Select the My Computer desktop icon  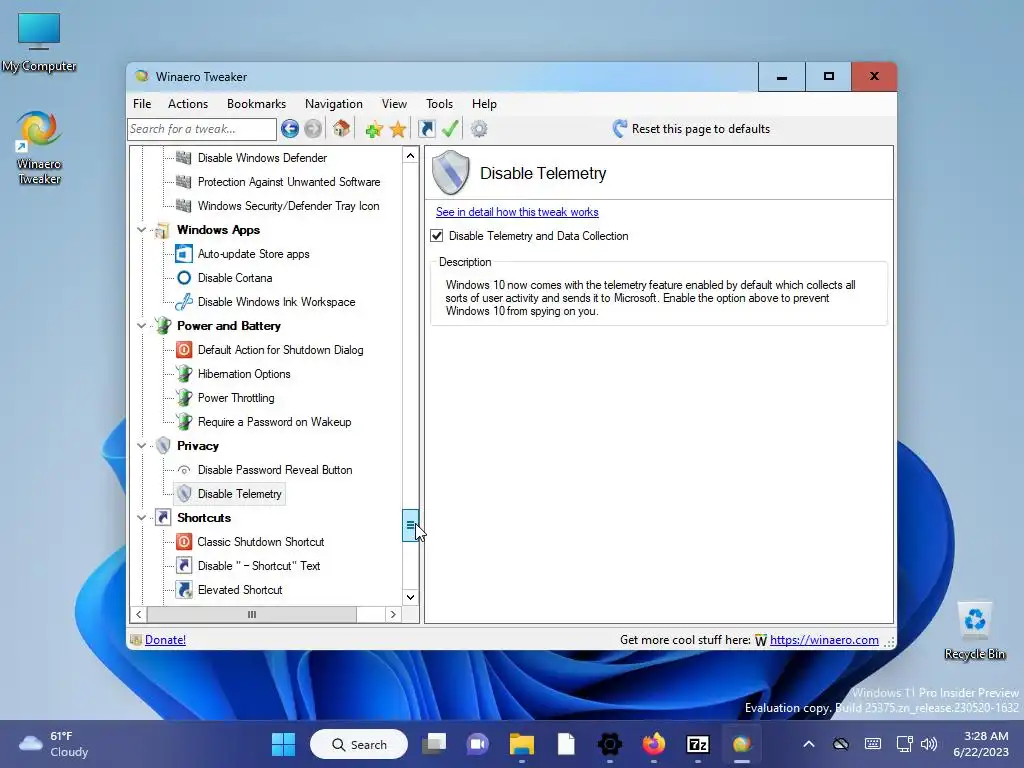click(39, 42)
